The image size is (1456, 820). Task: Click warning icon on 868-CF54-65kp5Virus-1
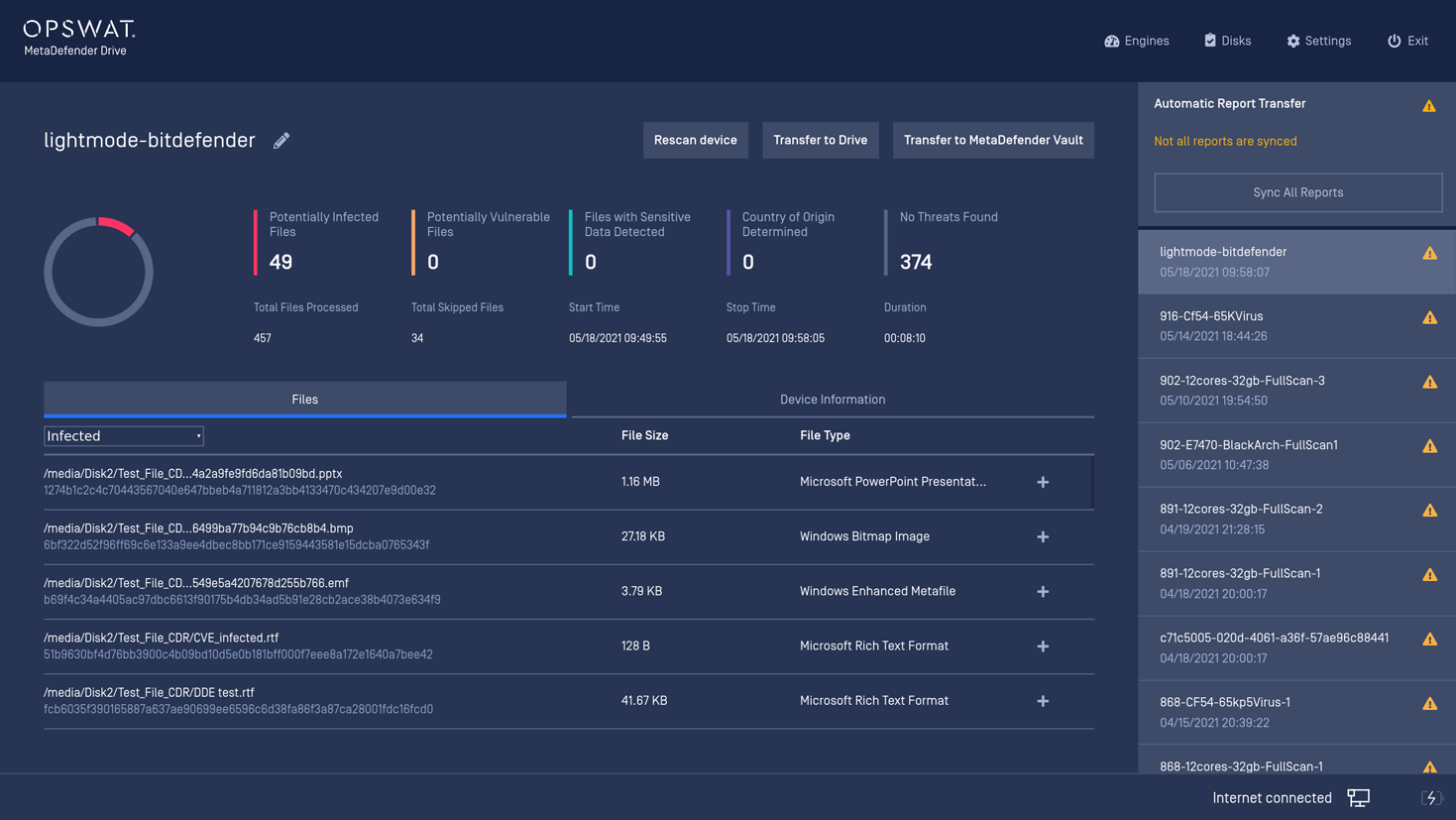(1430, 703)
